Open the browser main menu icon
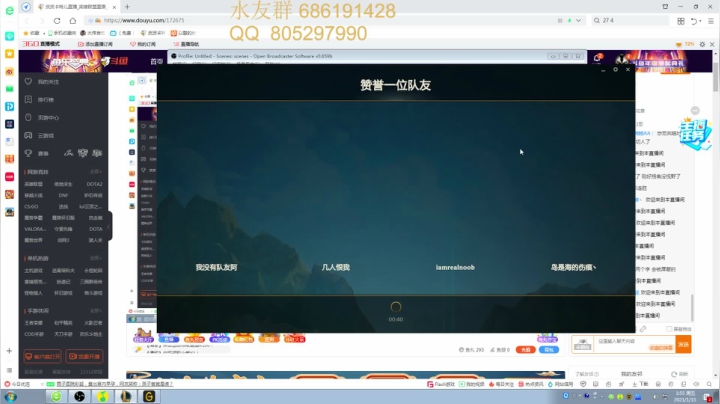720x404 pixels. pyautogui.click(x=711, y=21)
